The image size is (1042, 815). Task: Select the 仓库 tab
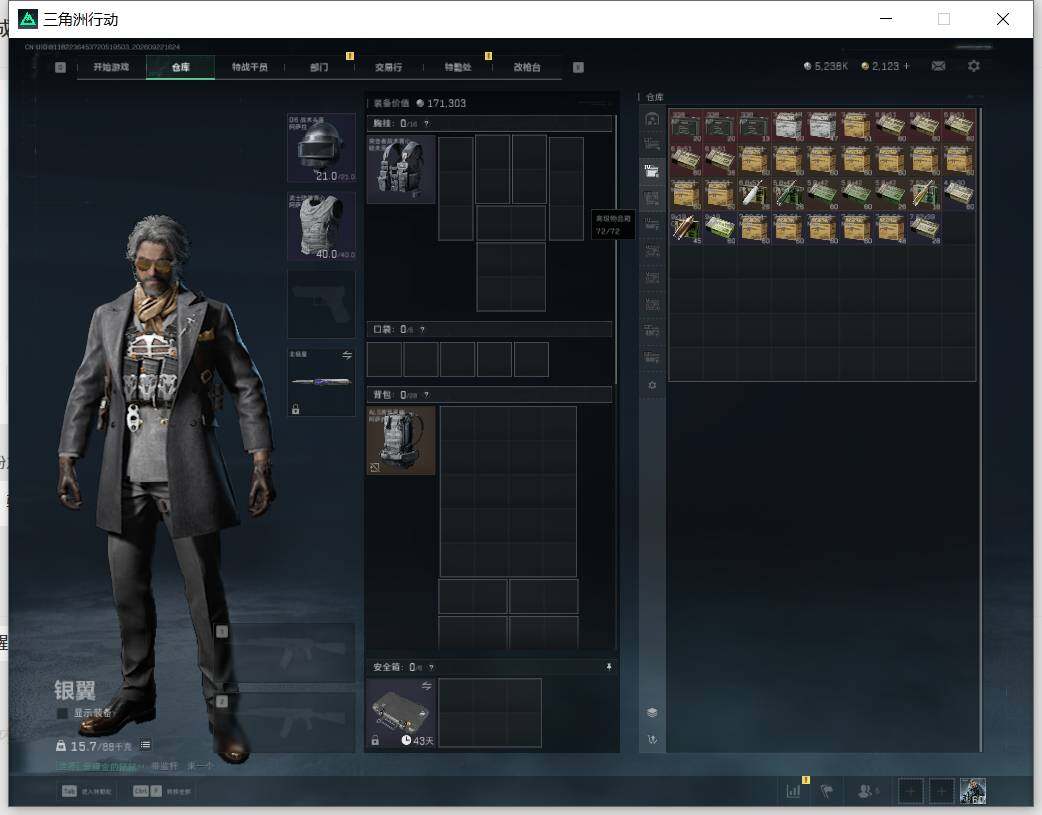(180, 67)
